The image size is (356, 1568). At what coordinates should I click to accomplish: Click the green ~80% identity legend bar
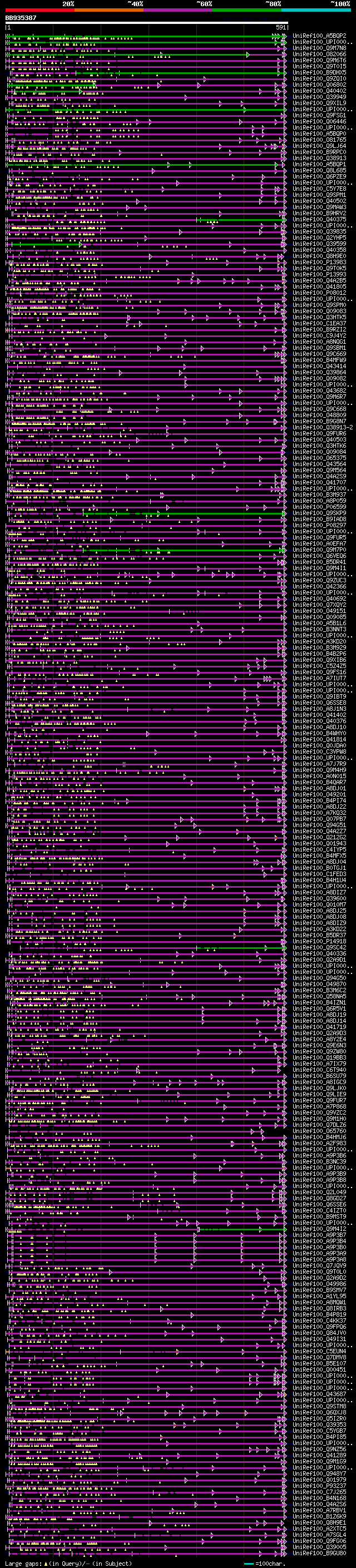point(247,10)
